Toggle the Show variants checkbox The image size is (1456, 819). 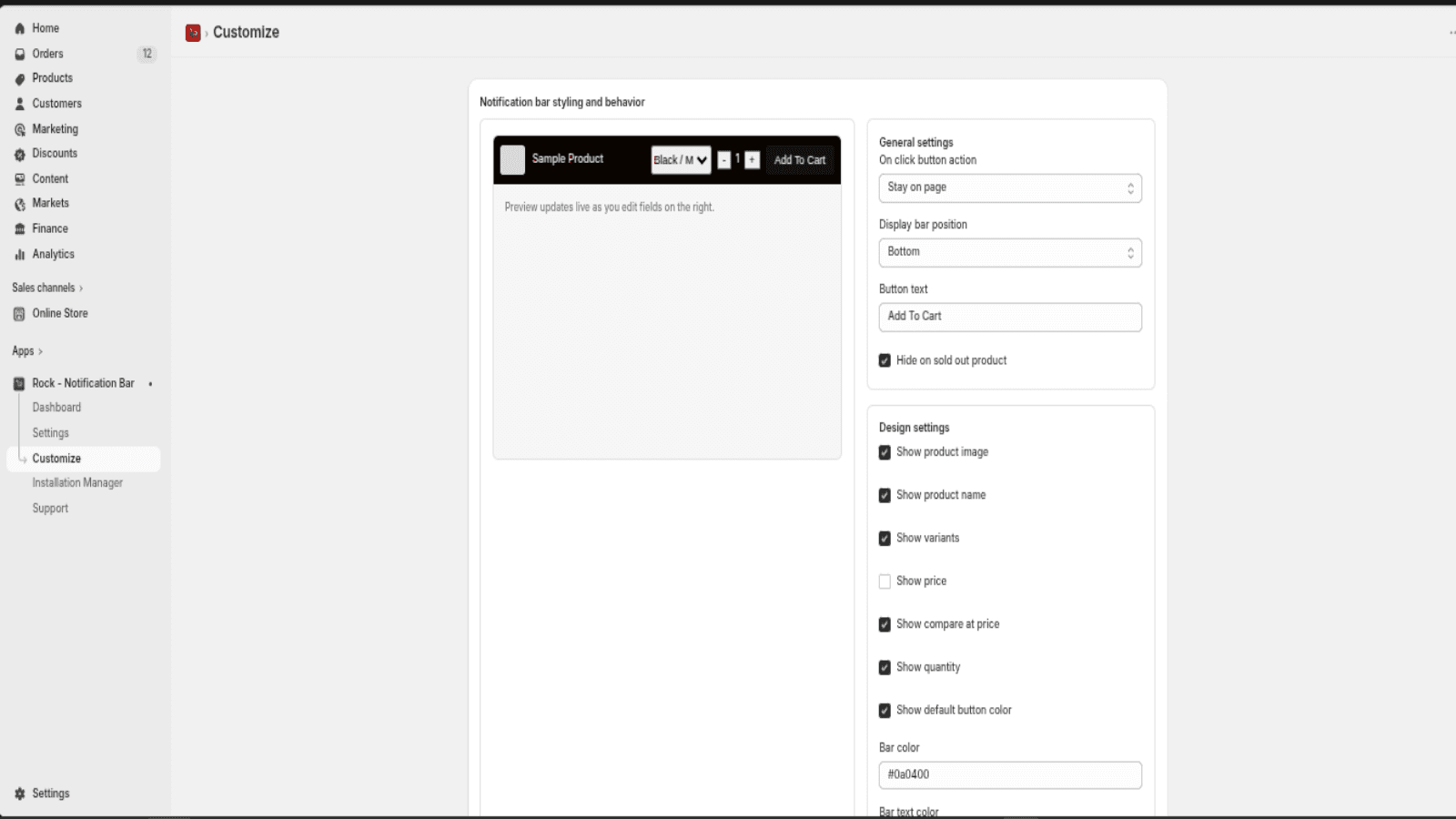click(x=885, y=539)
